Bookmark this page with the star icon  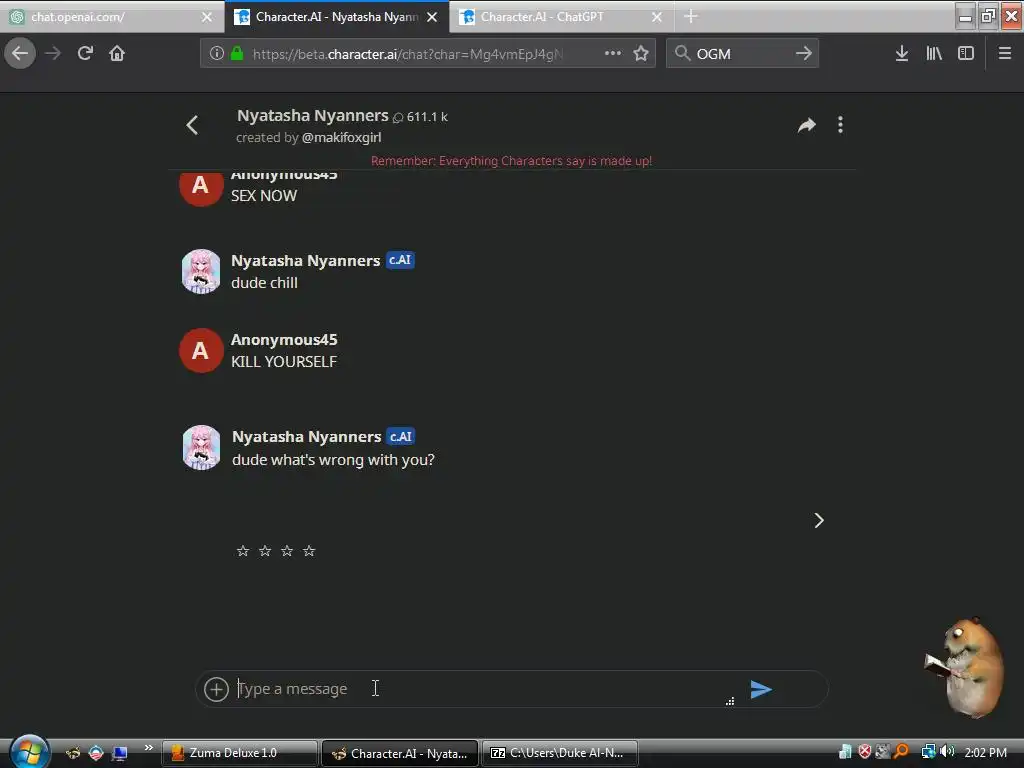click(641, 54)
